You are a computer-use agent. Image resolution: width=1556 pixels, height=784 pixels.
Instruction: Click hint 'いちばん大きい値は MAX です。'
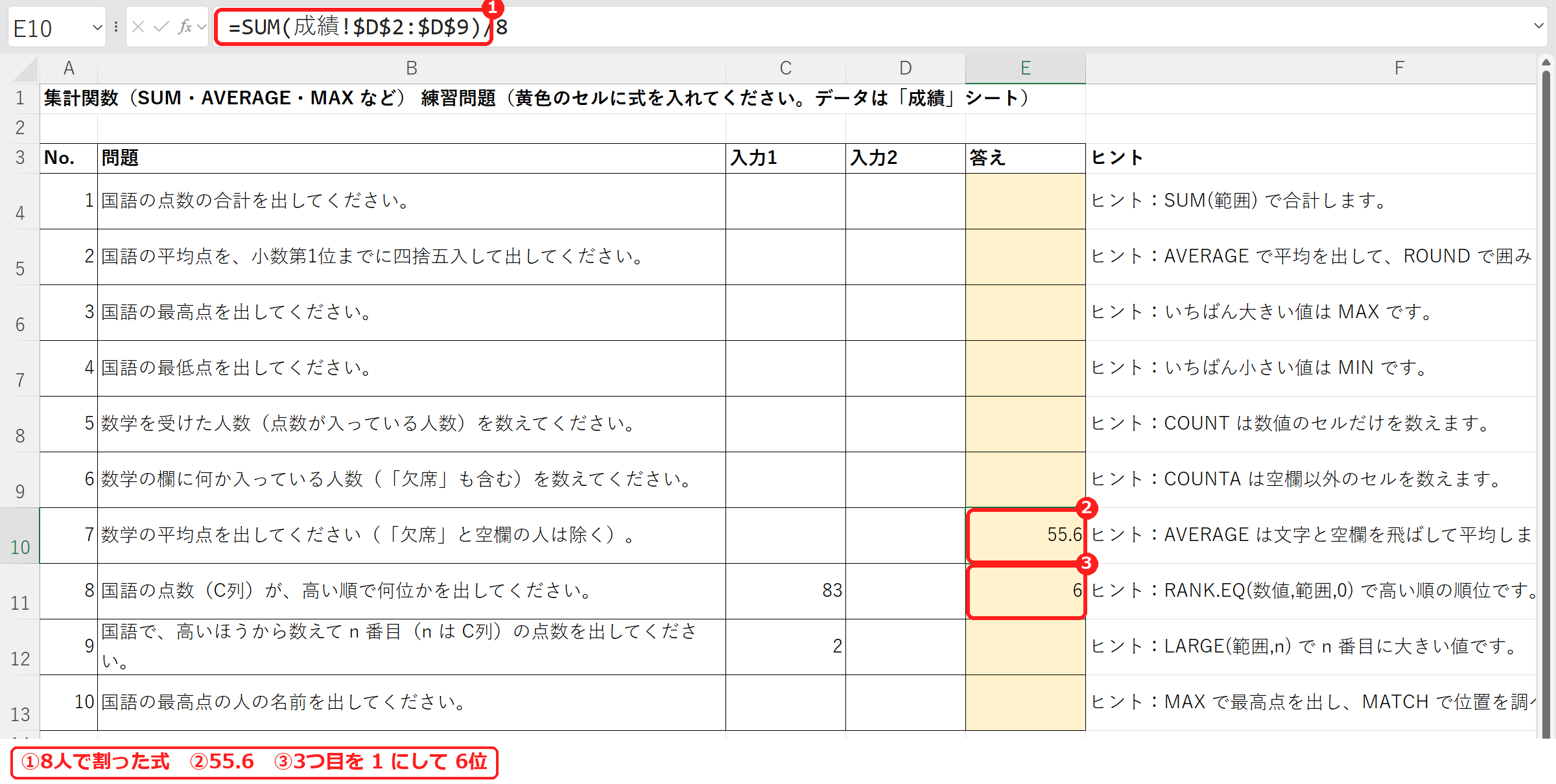point(1311,312)
